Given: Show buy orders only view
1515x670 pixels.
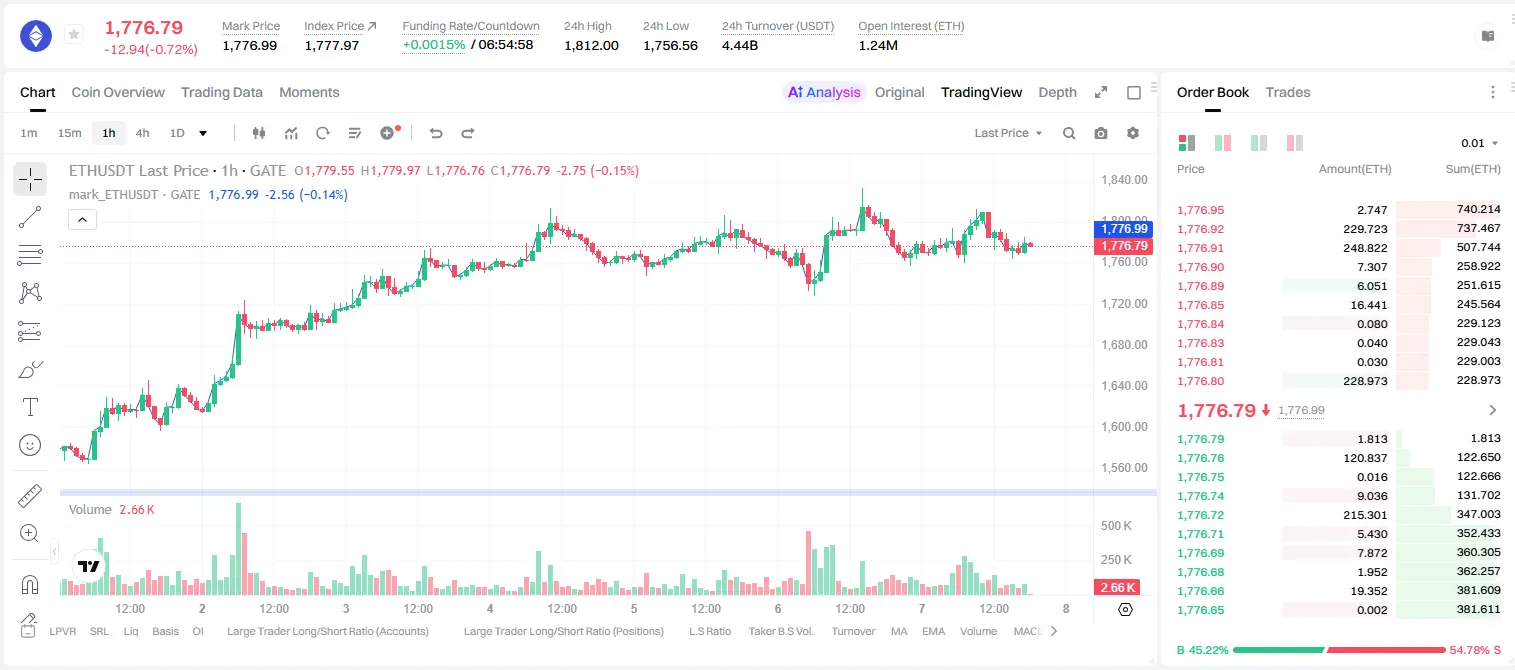Looking at the screenshot, I should 1259,143.
